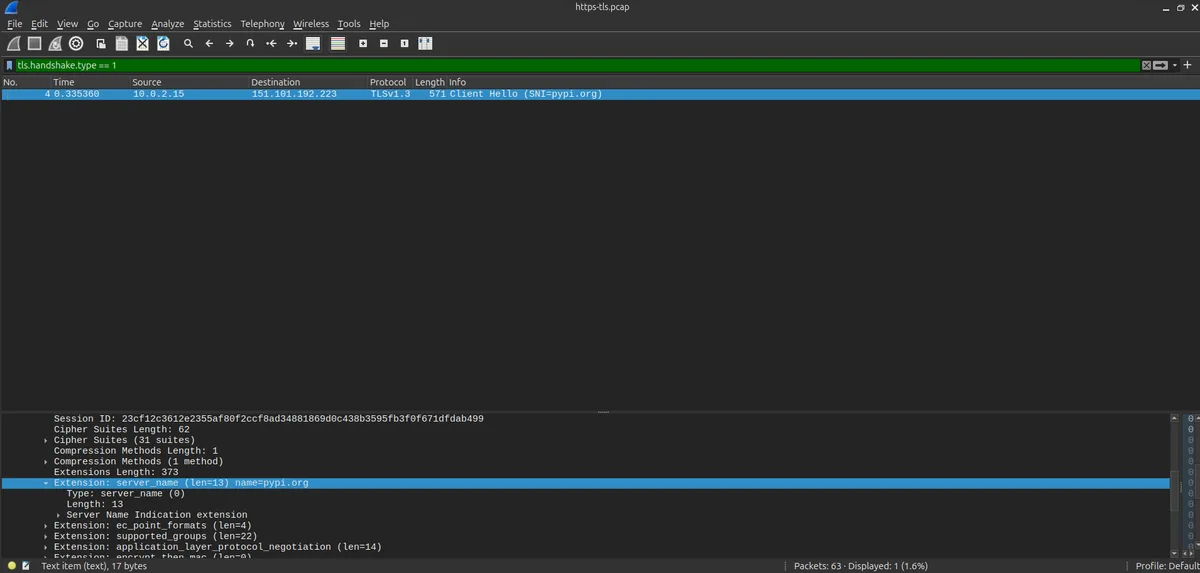Restart the current capture from the toolbar
This screenshot has height=573, width=1200.
pyautogui.click(x=55, y=43)
